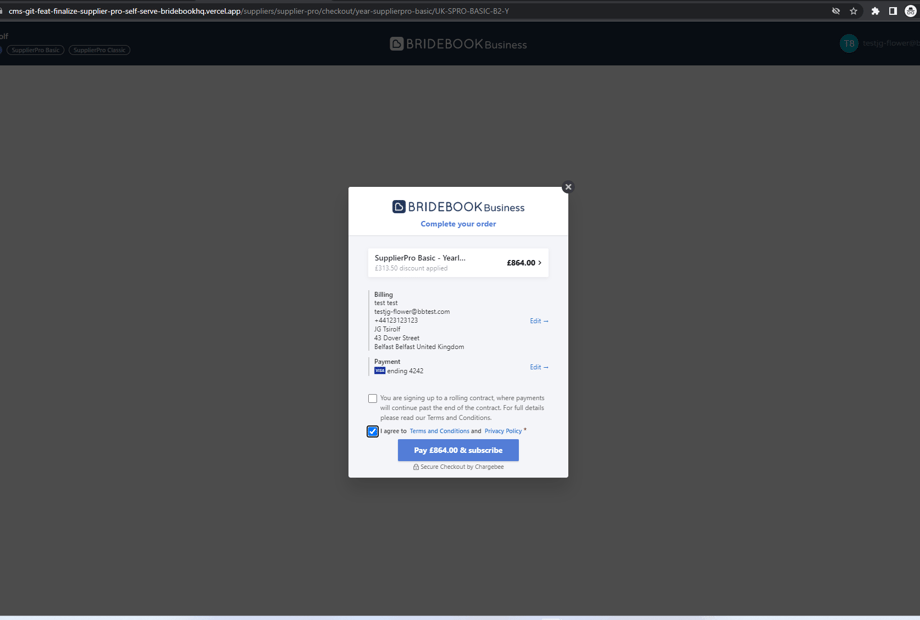Click the eye-slash icon in address bar

836,11
